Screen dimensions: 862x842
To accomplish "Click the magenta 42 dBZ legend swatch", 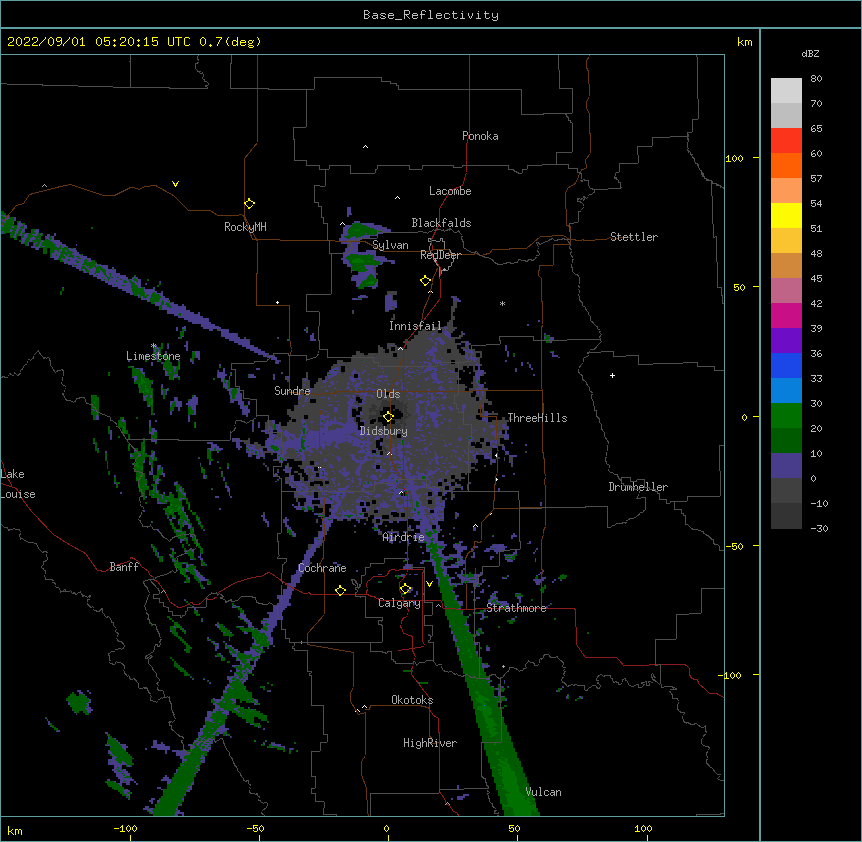I will coord(786,315).
